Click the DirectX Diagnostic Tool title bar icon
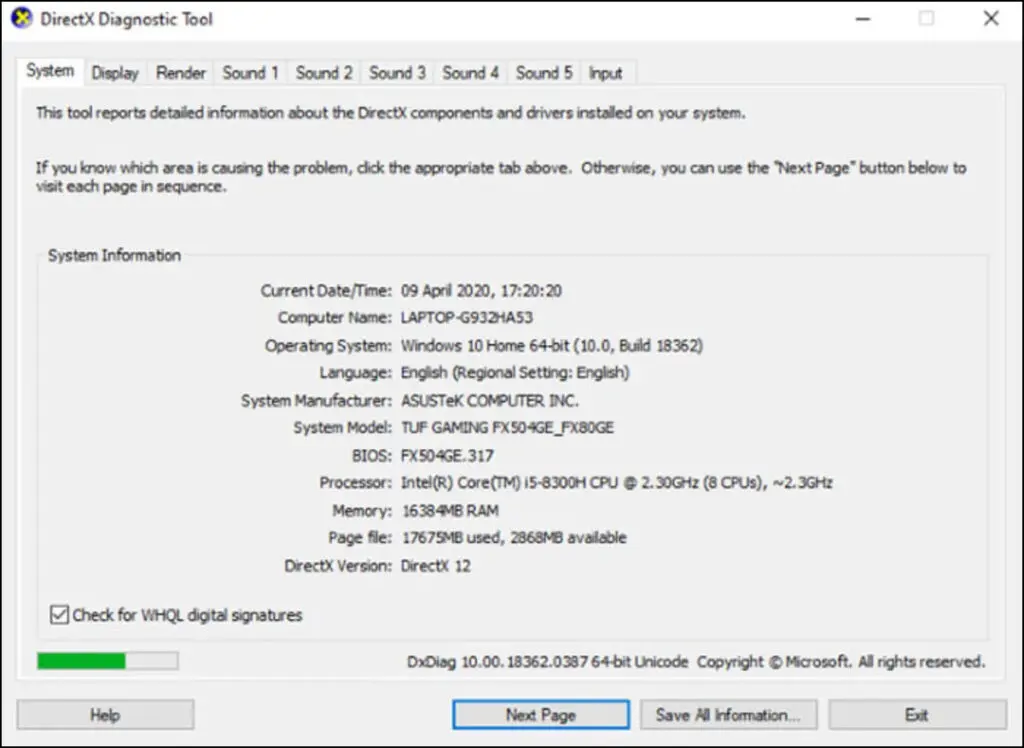 (x=22, y=18)
